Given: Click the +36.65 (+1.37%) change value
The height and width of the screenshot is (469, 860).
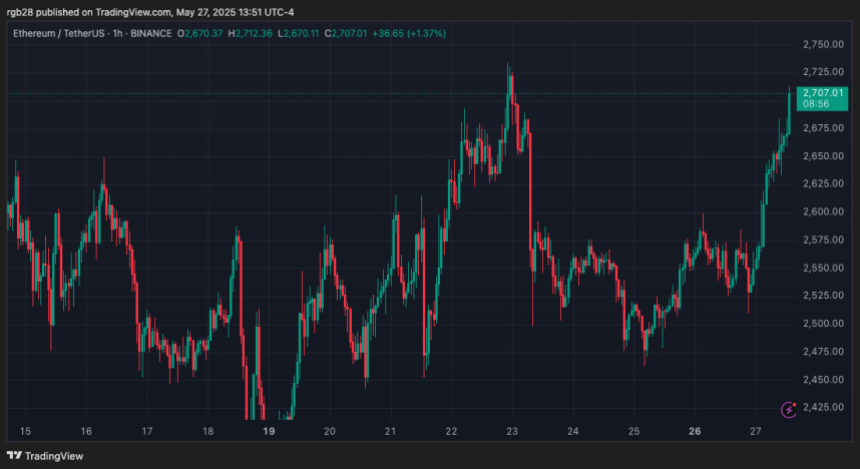Looking at the screenshot, I should tap(409, 33).
